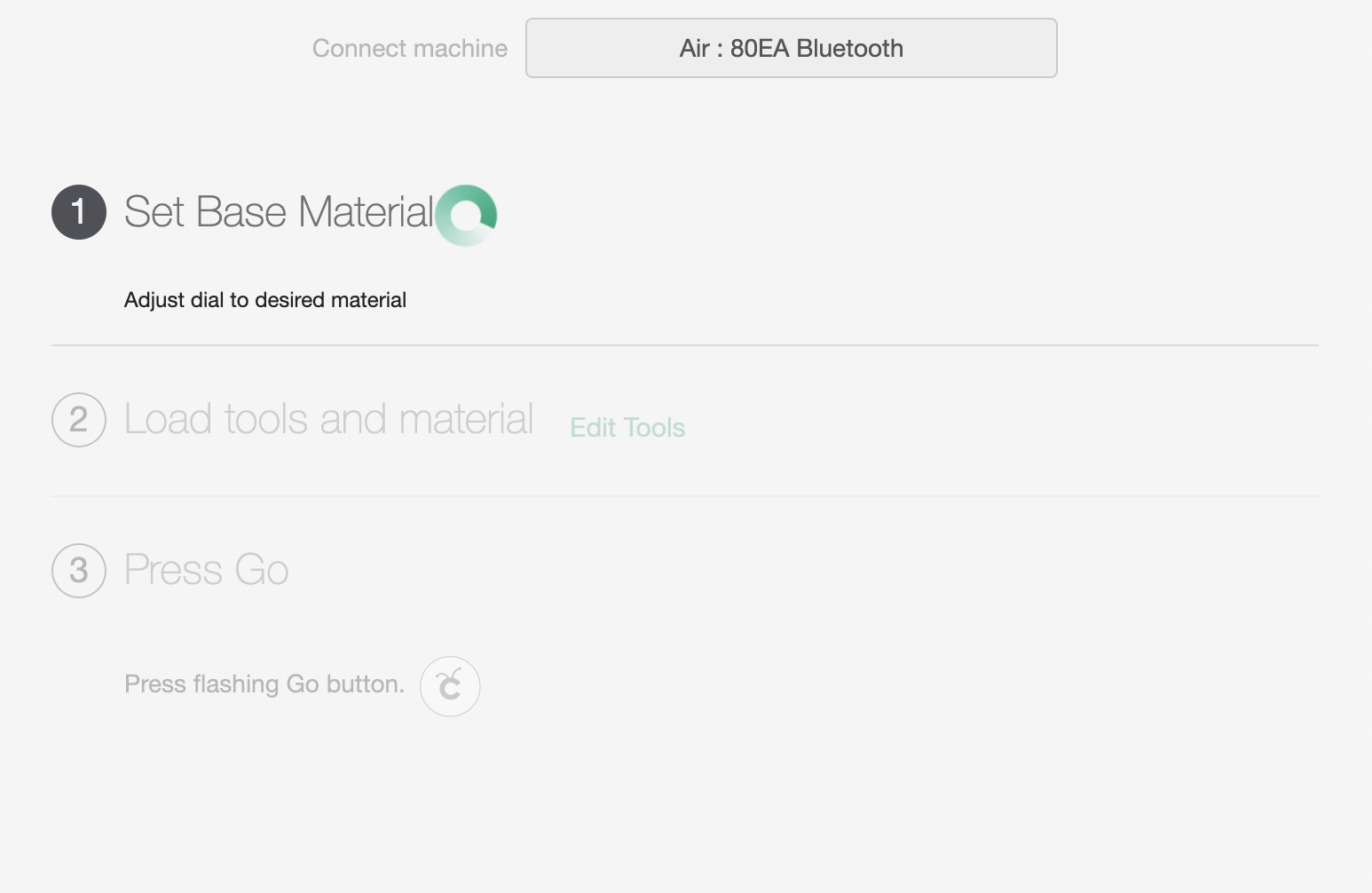The height and width of the screenshot is (893, 1372).
Task: Choose a machine from the Bluetooth device box
Action: [791, 48]
